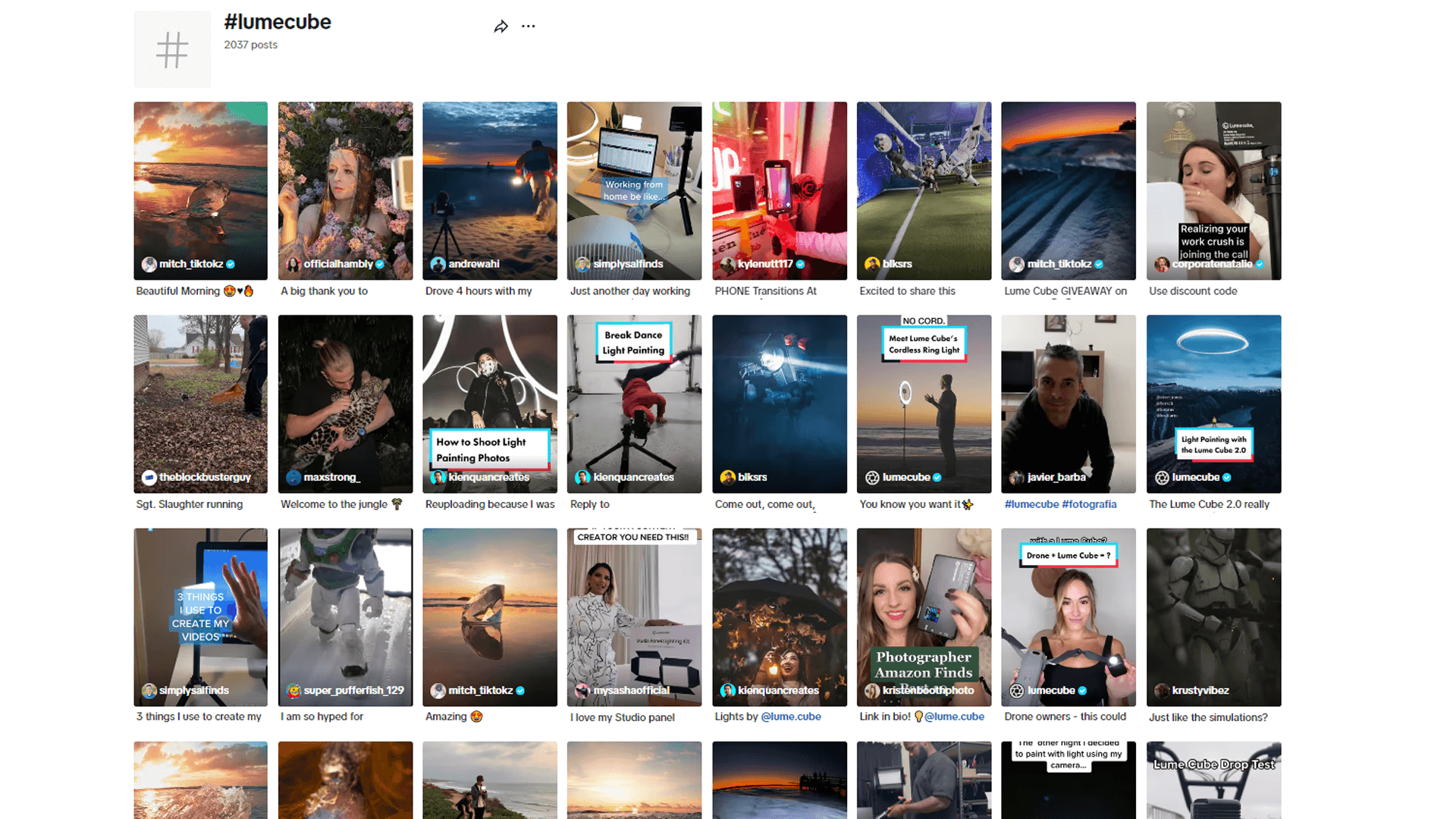Click the hashtag placeholder image

tap(172, 49)
